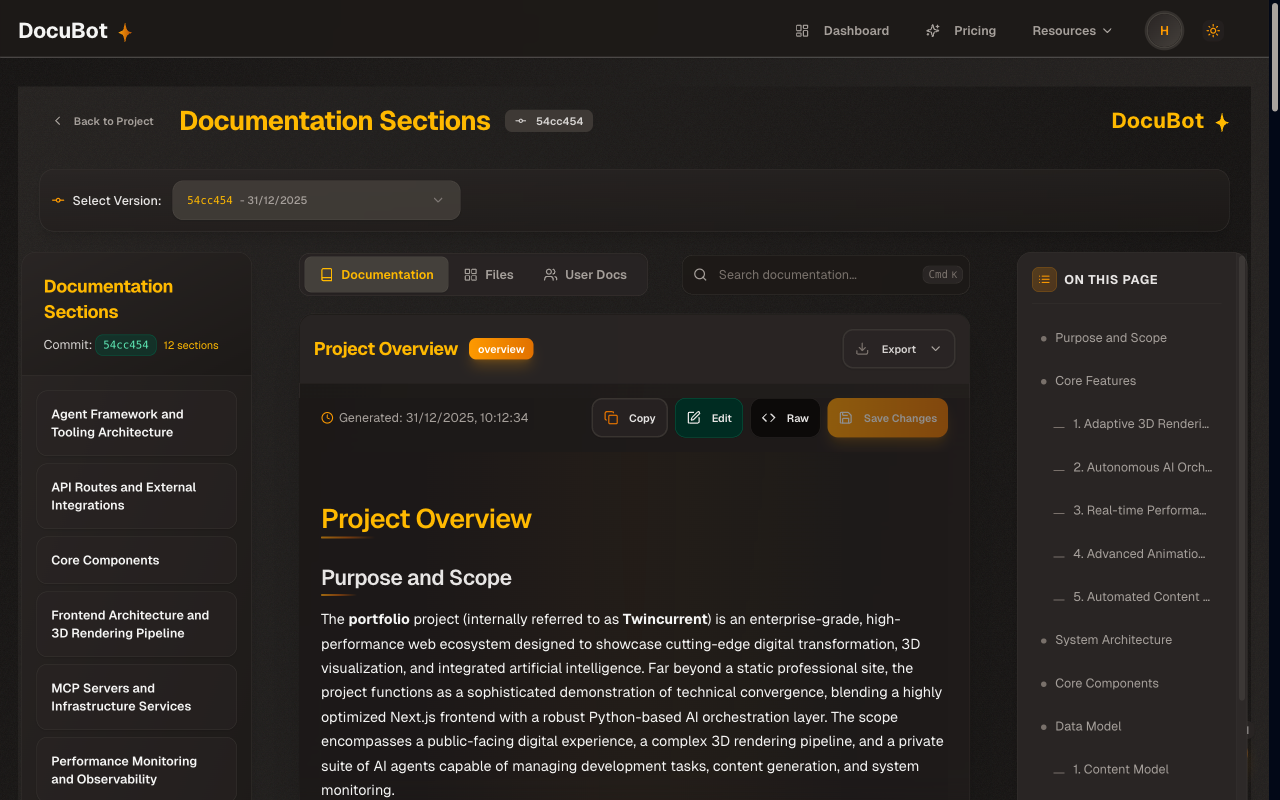Viewport: 1280px width, 800px height.
Task: Switch to the Files tab
Action: (x=489, y=274)
